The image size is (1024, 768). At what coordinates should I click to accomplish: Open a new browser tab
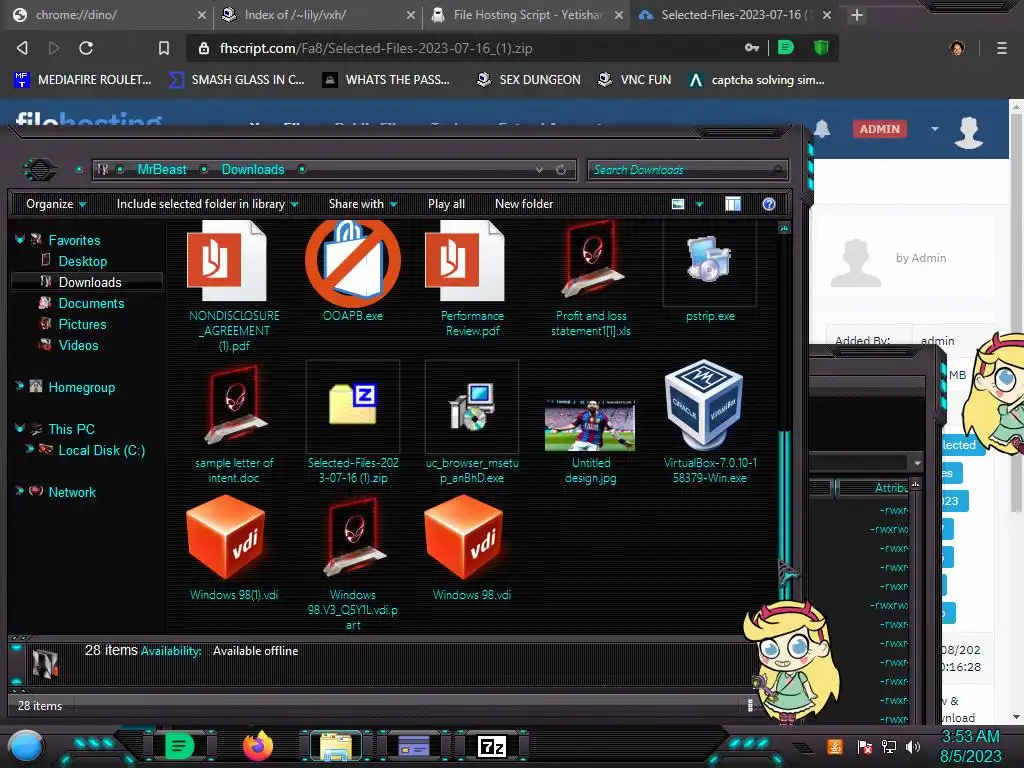pos(857,15)
